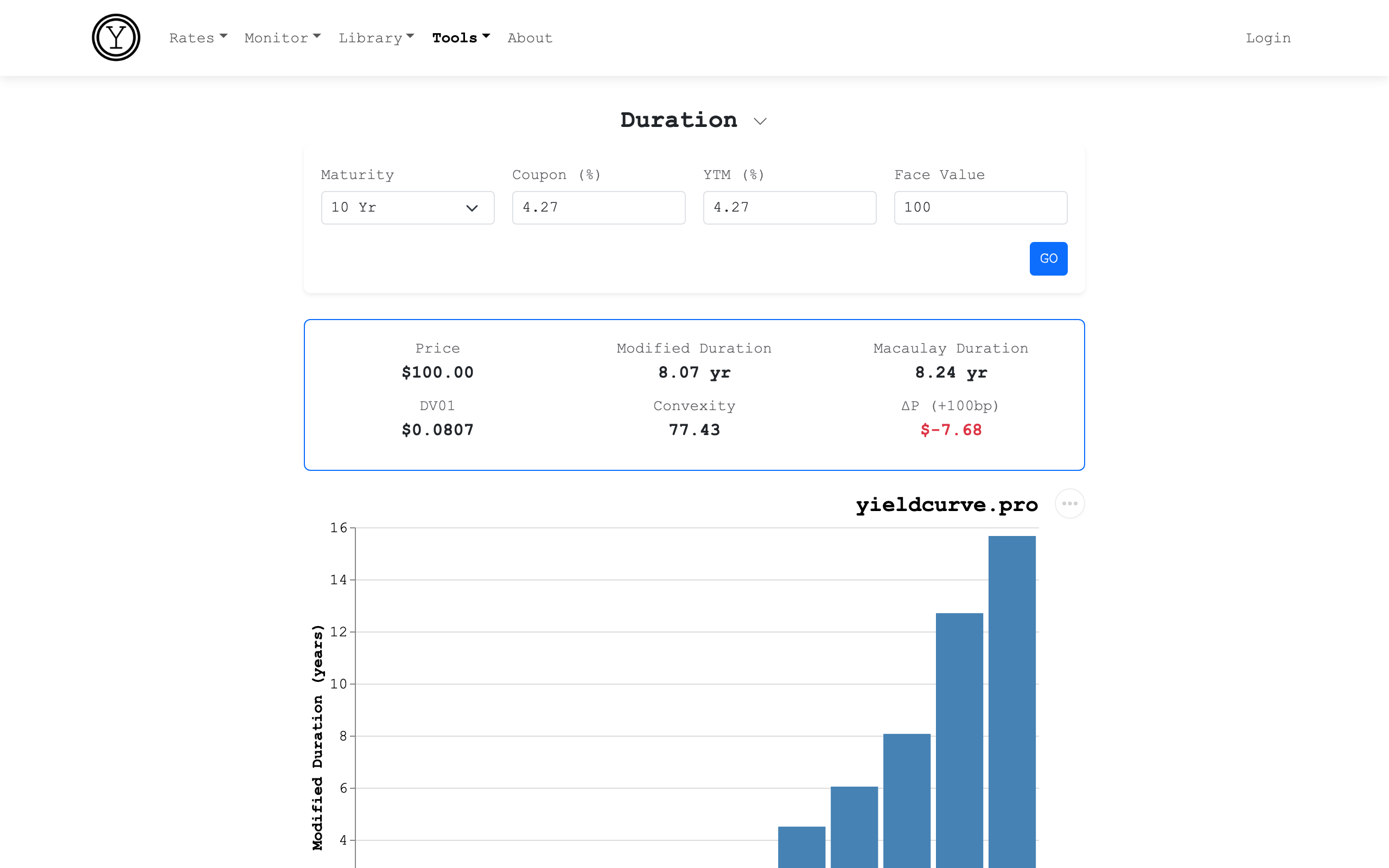Click the Modified Duration 8.07 yr value

click(694, 373)
